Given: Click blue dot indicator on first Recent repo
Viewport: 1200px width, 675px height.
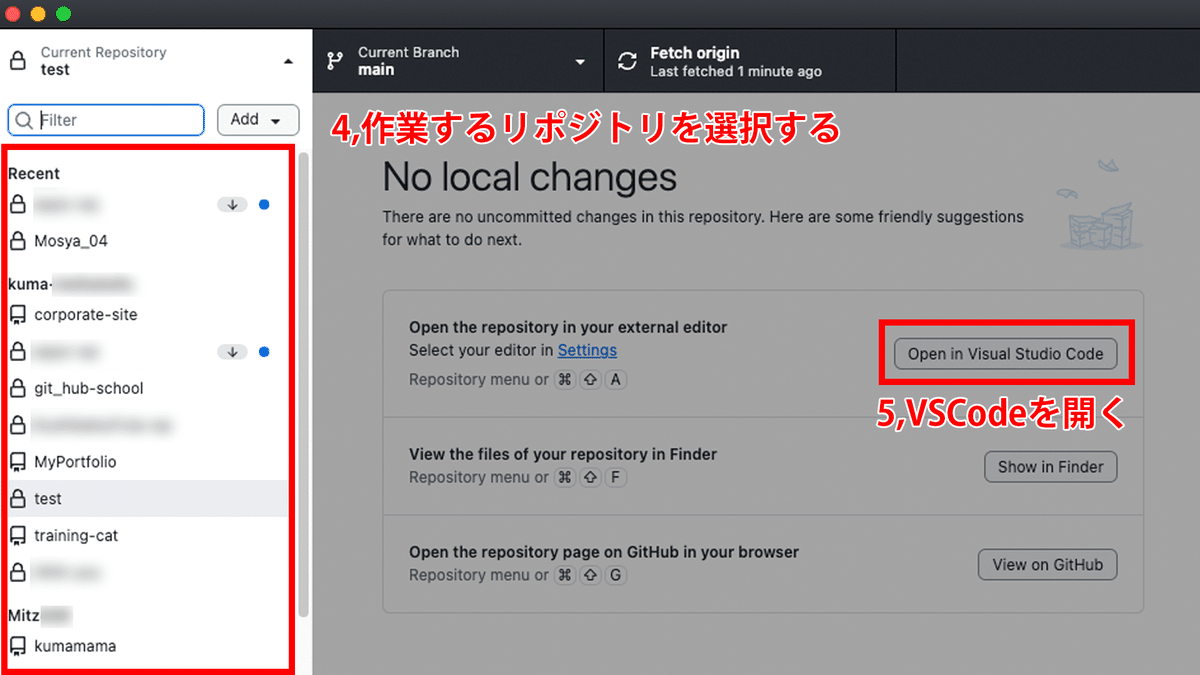Looking at the screenshot, I should click(x=264, y=205).
